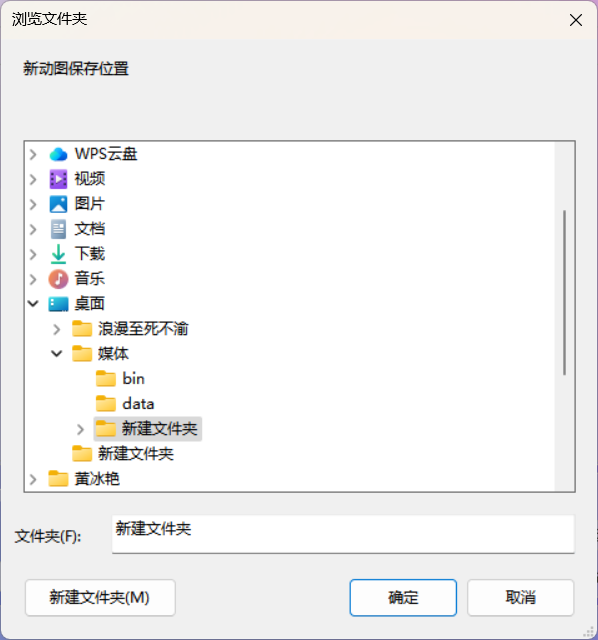Select the 桌面 desktop icon
Image resolution: width=598 pixels, height=640 pixels.
click(x=58, y=304)
